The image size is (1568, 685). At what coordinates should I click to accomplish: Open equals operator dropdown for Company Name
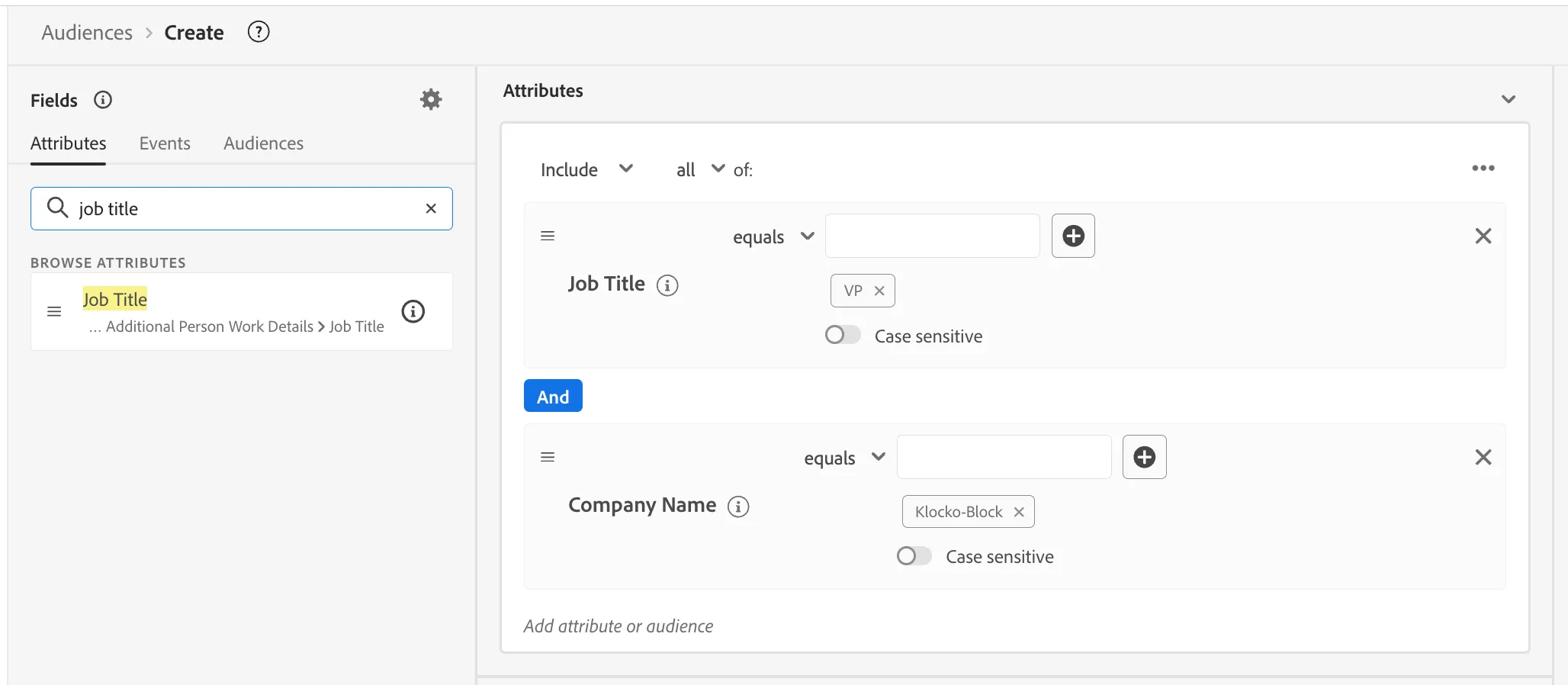[845, 458]
